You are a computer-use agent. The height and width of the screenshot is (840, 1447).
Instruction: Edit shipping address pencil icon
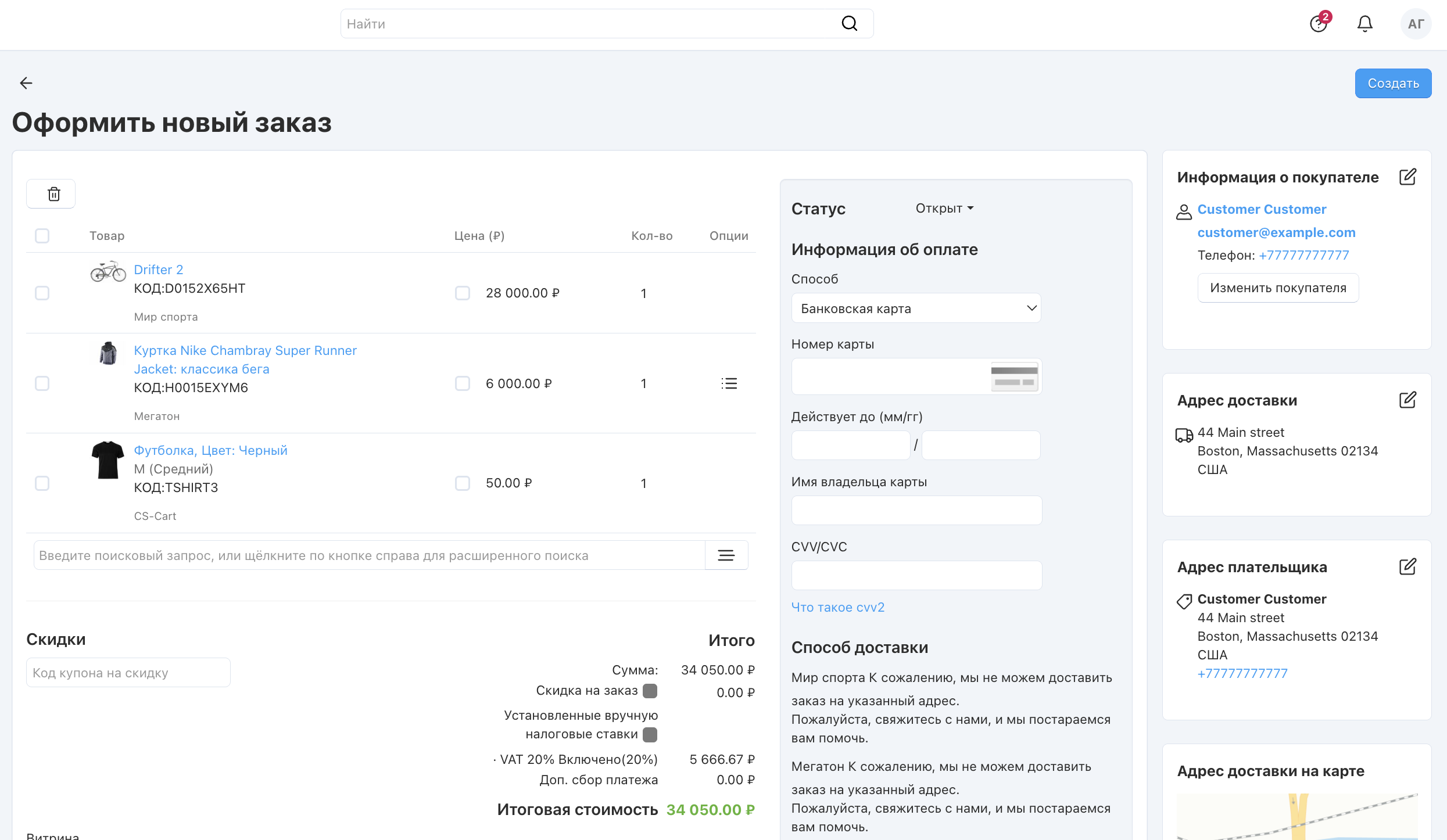(x=1407, y=400)
